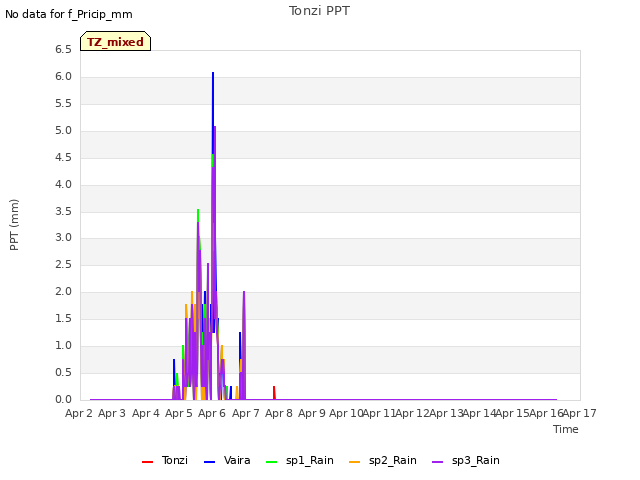Click the 2.0 y-axis tick label

point(63,291)
